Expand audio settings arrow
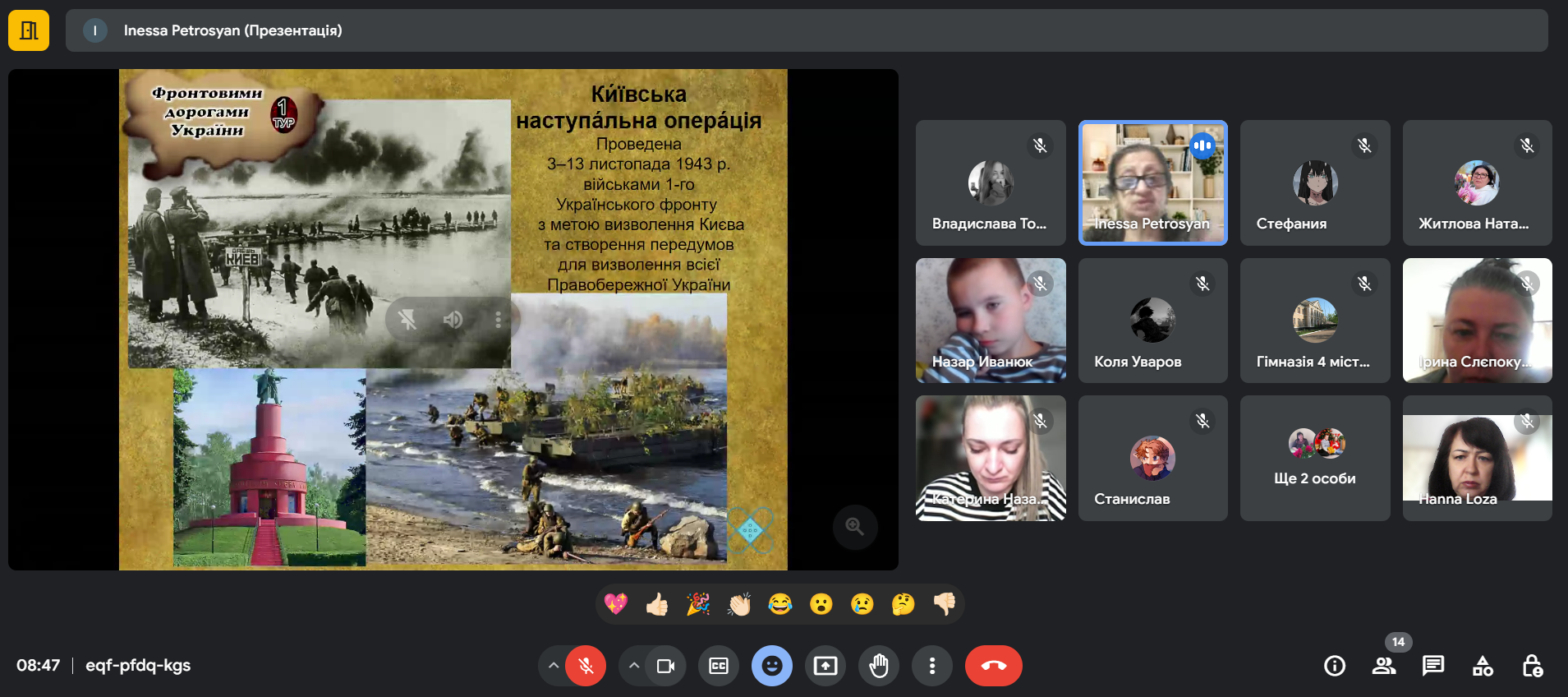The width and height of the screenshot is (1568, 697). (554, 666)
